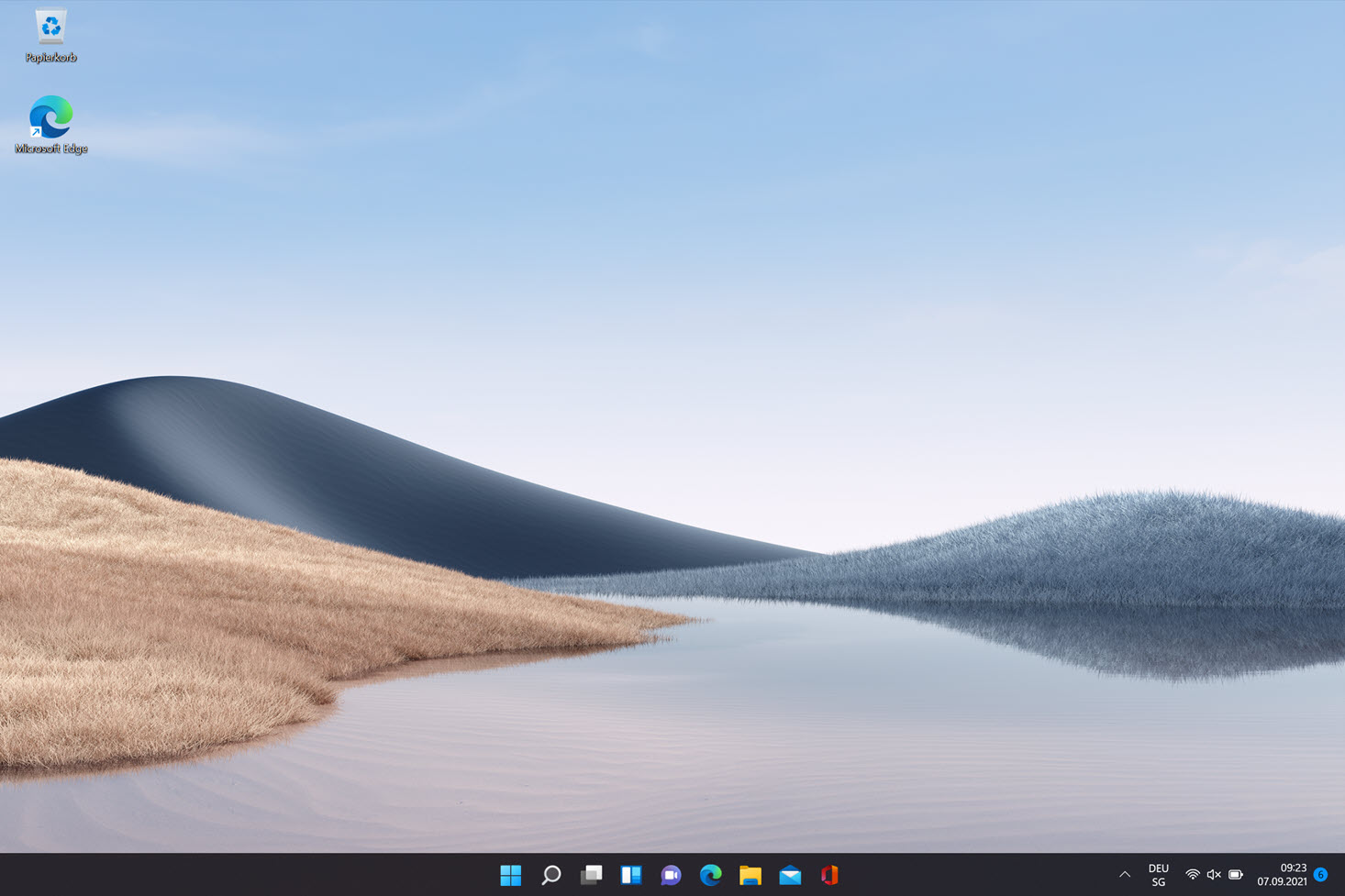Launch Teams Chat from taskbar
Image resolution: width=1345 pixels, height=896 pixels.
tap(671, 875)
